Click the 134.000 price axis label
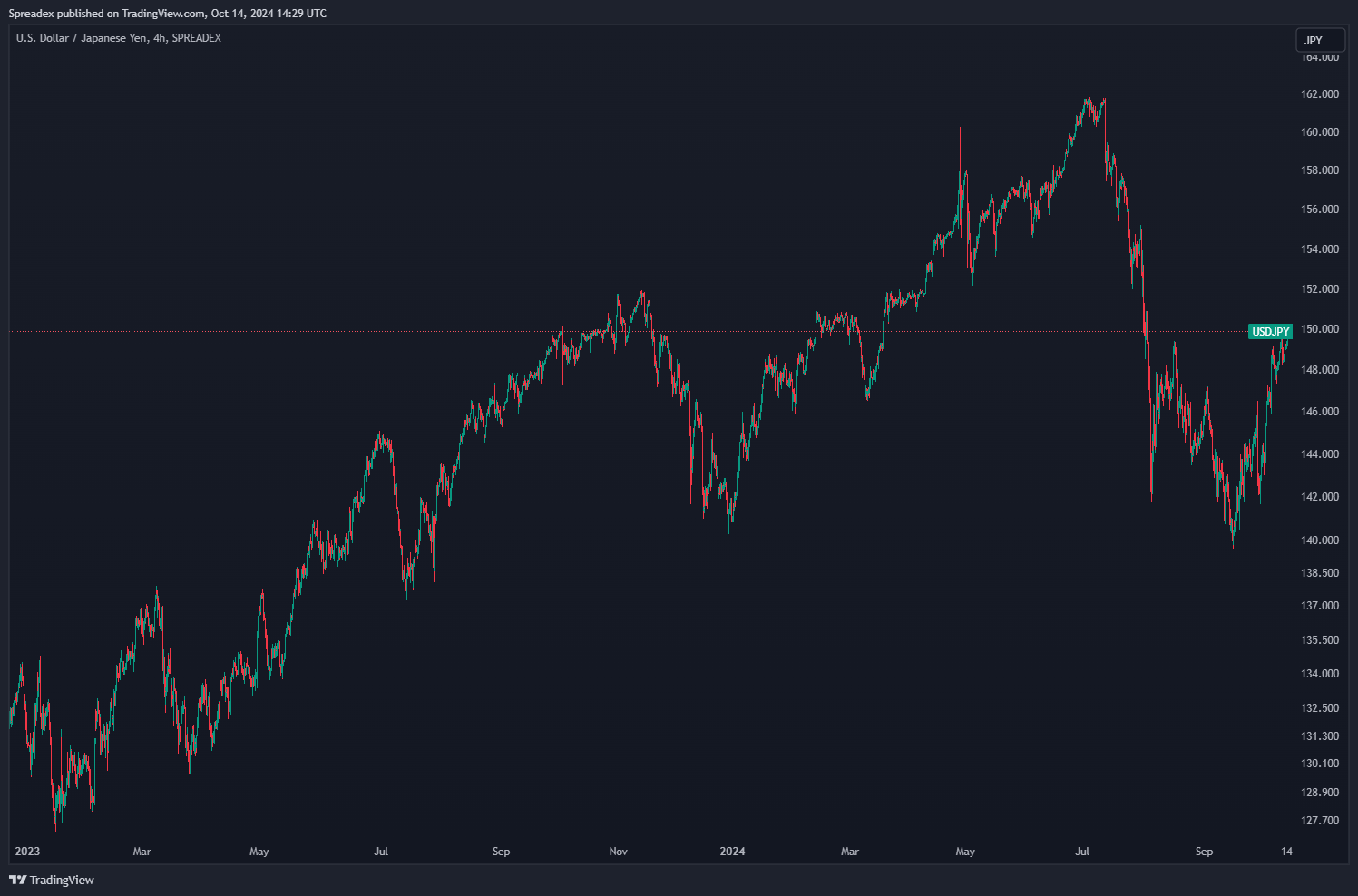Viewport: 1358px width, 896px height. point(1320,674)
